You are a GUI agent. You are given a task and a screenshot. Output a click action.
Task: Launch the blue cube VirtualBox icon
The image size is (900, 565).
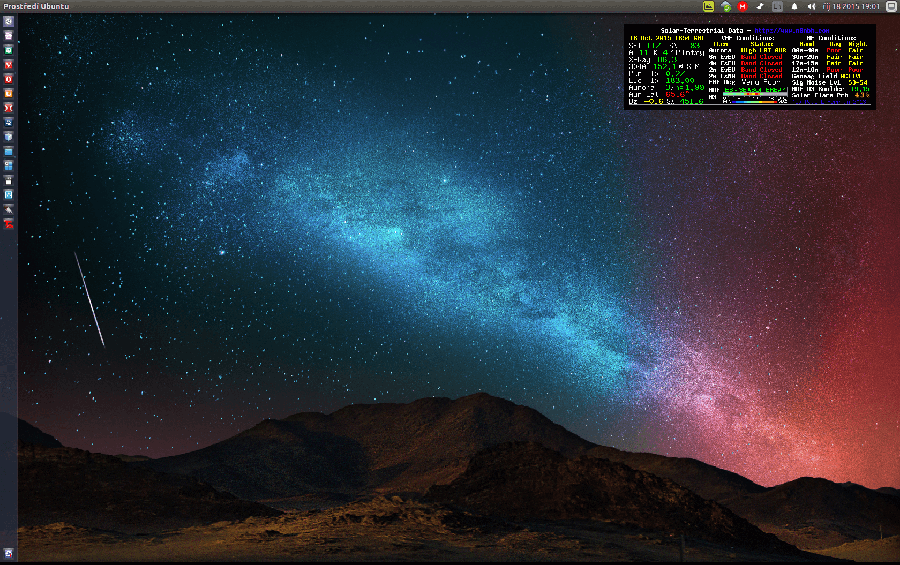click(x=9, y=135)
